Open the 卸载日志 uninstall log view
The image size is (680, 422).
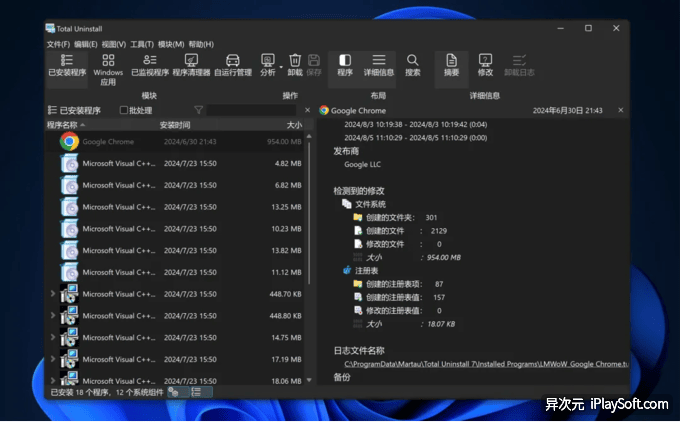(x=519, y=66)
